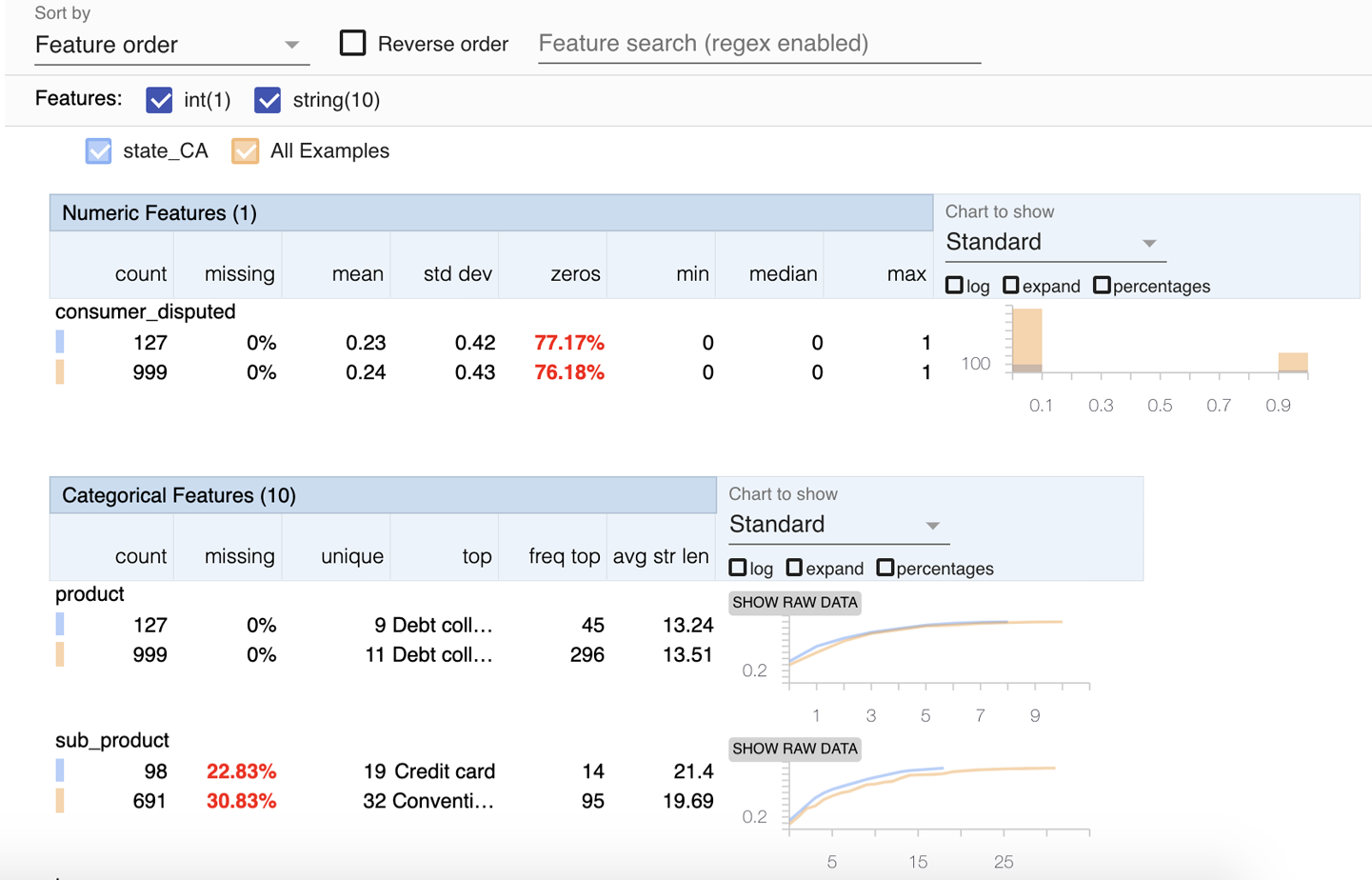Open Chart to show dropdown for Categorical Features

pos(839,525)
